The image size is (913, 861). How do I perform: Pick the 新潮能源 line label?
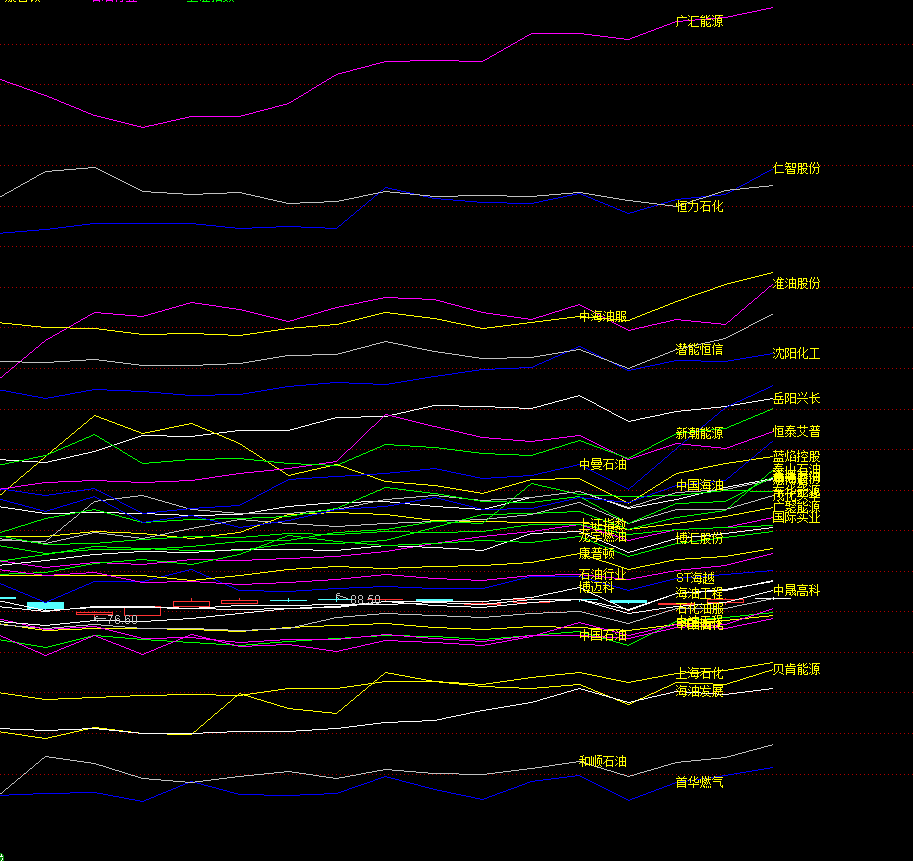click(699, 433)
